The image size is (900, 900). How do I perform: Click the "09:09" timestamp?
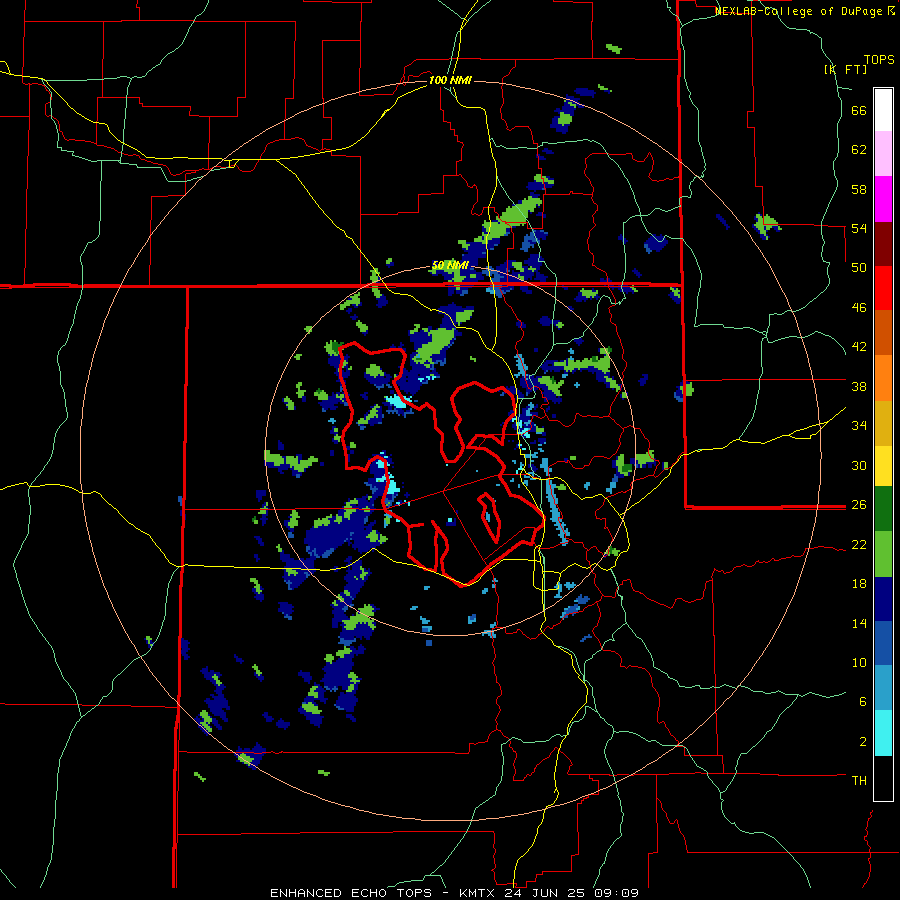click(x=617, y=893)
